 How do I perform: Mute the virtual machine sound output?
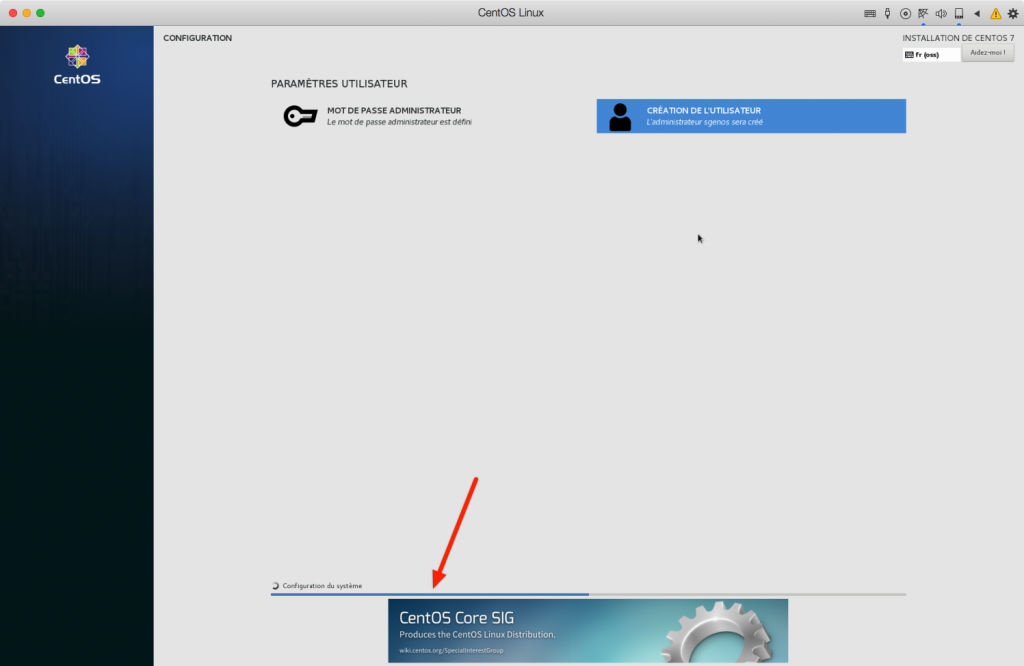[x=940, y=13]
